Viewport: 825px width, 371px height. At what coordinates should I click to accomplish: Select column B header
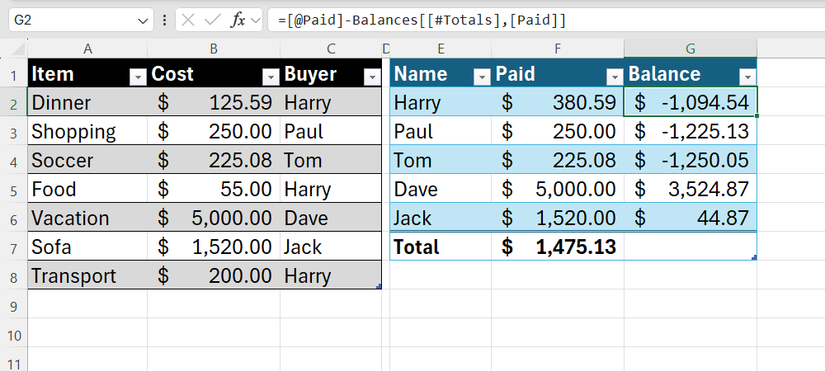pos(214,49)
